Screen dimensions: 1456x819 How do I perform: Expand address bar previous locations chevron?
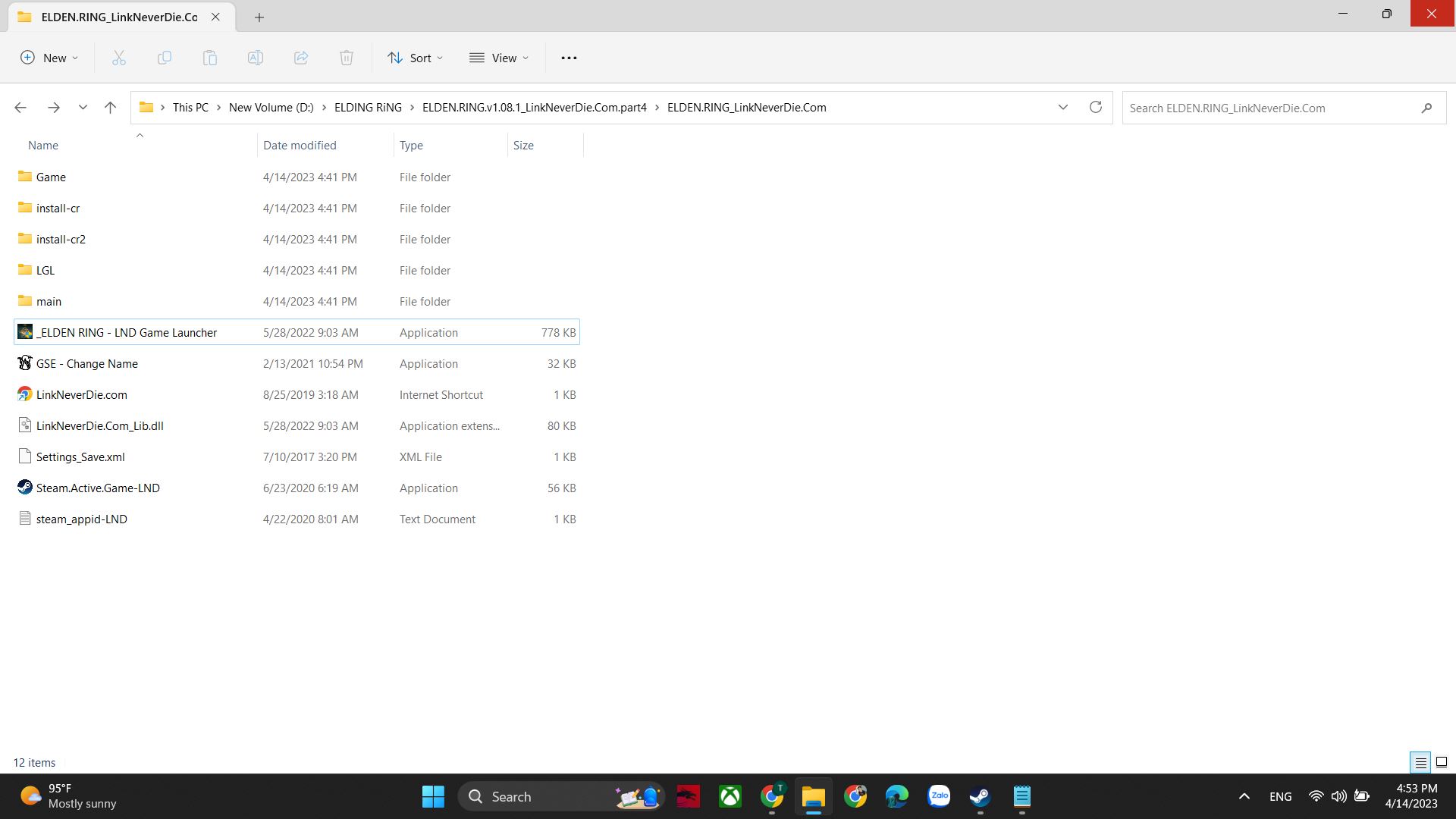1062,108
